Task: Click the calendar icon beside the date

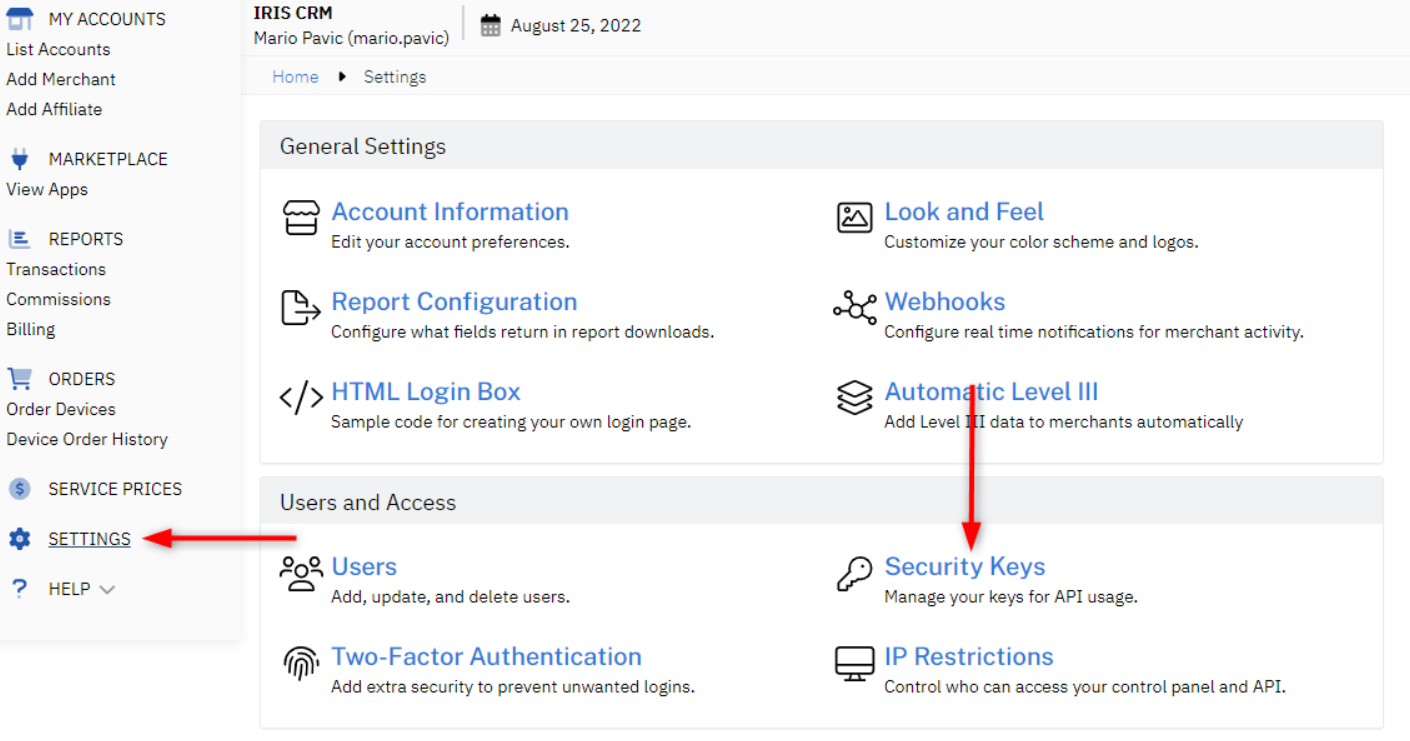Action: (490, 26)
